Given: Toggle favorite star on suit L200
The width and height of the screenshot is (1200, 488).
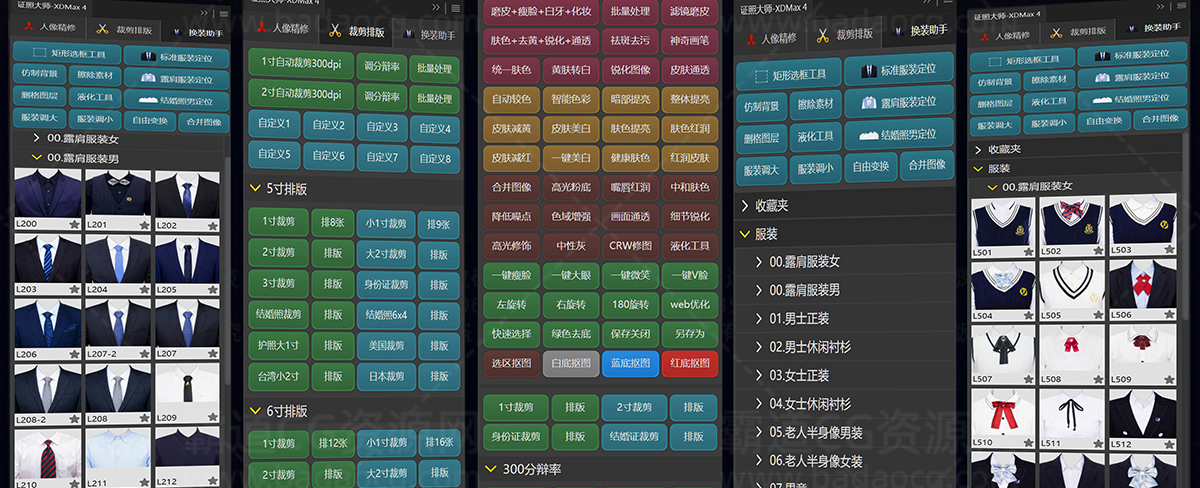Looking at the screenshot, I should (74, 226).
